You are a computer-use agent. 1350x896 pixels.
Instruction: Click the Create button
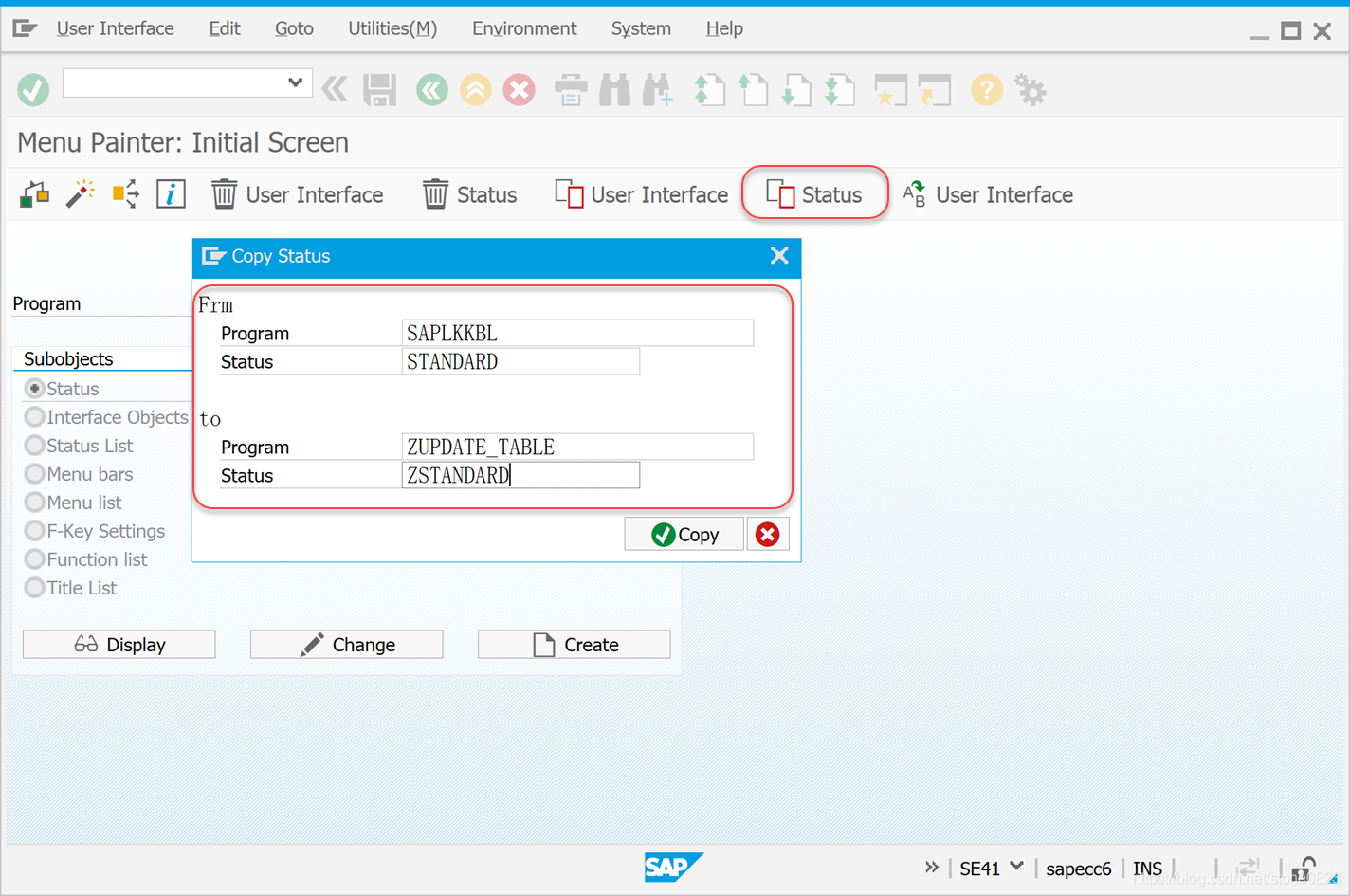pos(575,645)
